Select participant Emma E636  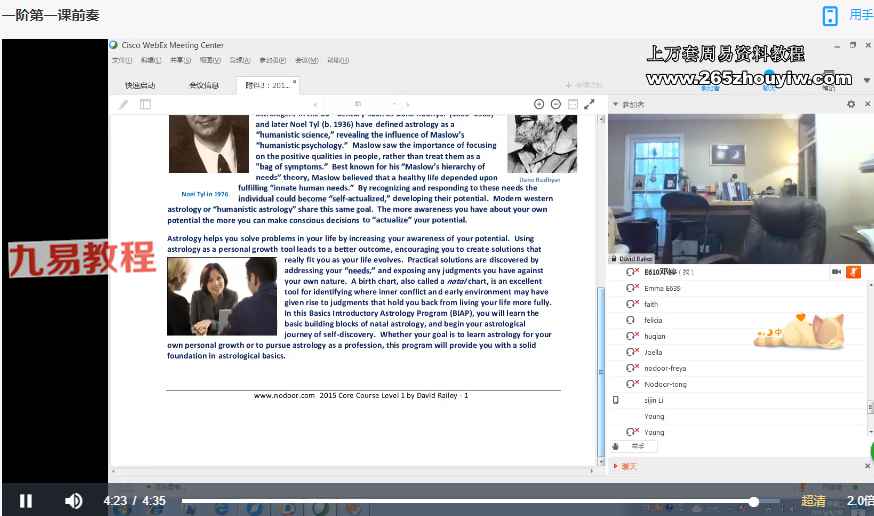(662, 288)
